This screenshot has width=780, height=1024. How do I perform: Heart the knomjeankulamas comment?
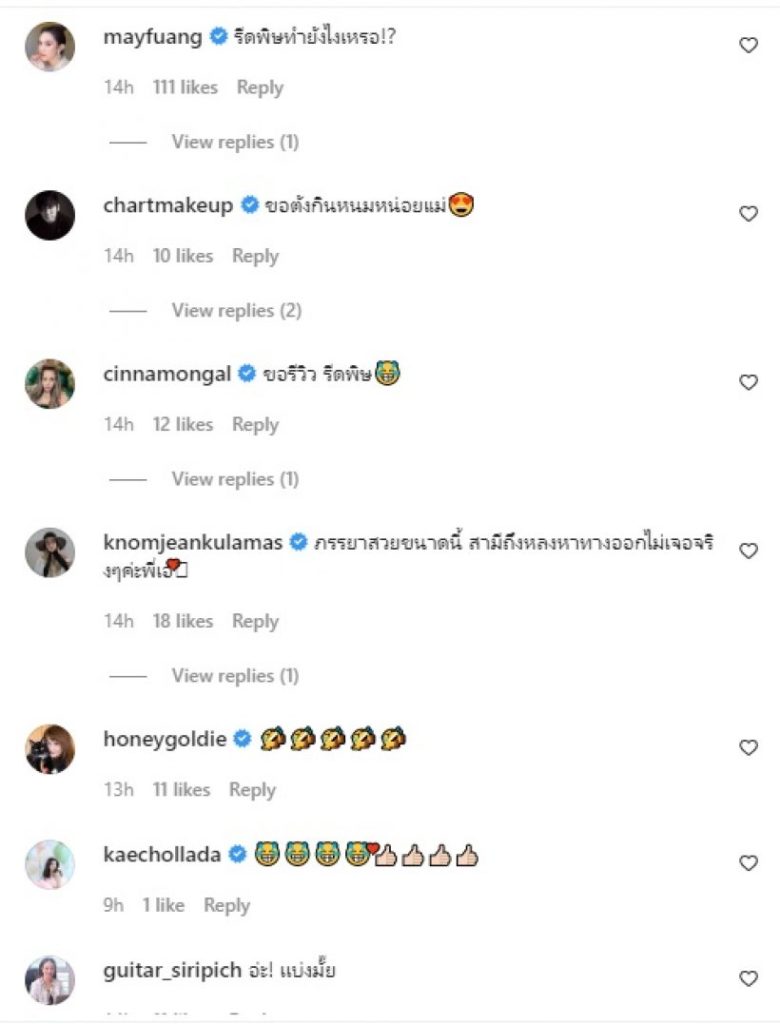(x=748, y=551)
